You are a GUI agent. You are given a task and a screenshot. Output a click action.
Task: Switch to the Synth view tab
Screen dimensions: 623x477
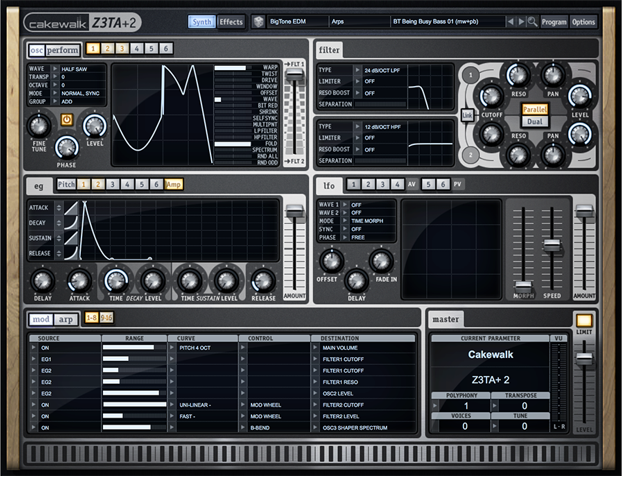202,22
